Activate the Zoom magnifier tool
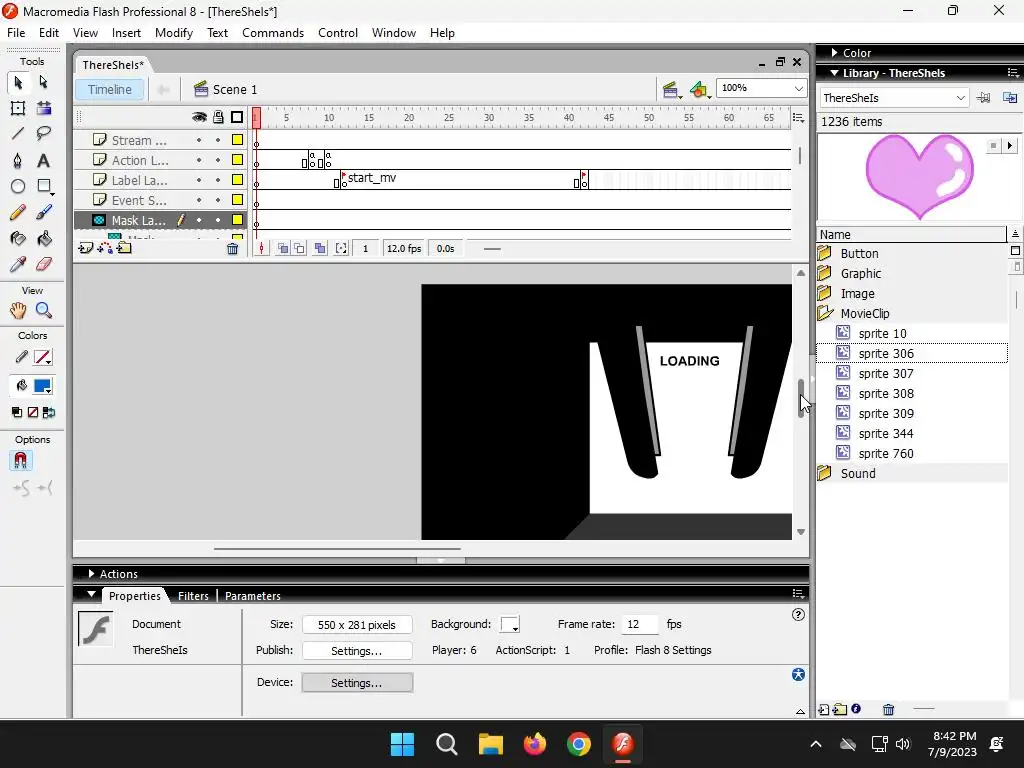The height and width of the screenshot is (768, 1024). [44, 311]
